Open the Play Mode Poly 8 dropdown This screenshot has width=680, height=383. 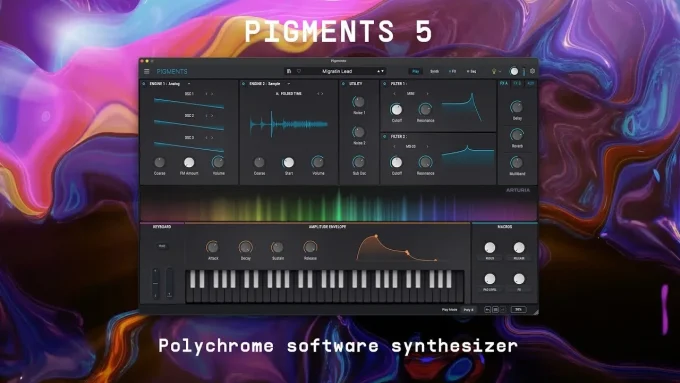pyautogui.click(x=469, y=310)
